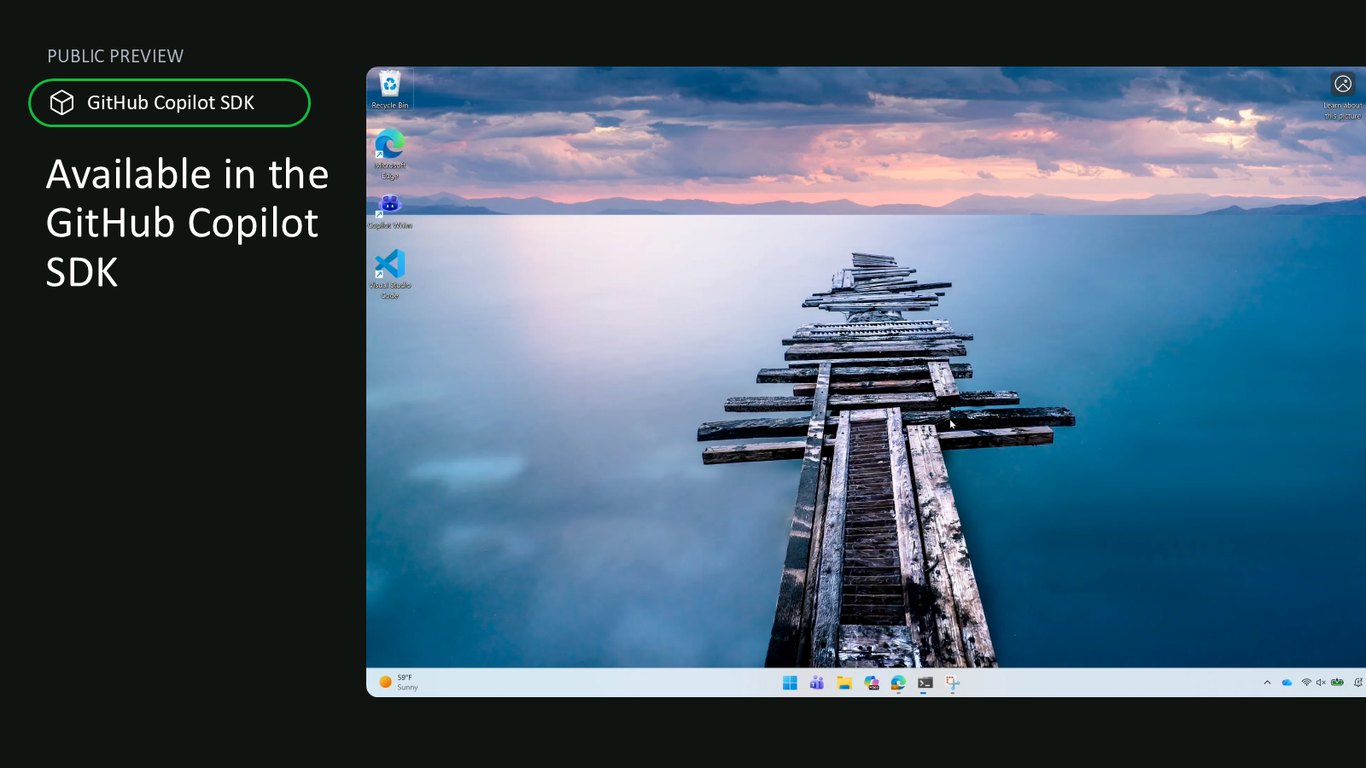Image resolution: width=1366 pixels, height=768 pixels.
Task: Open the OneDrive cloud tray icon
Action: tap(1287, 682)
